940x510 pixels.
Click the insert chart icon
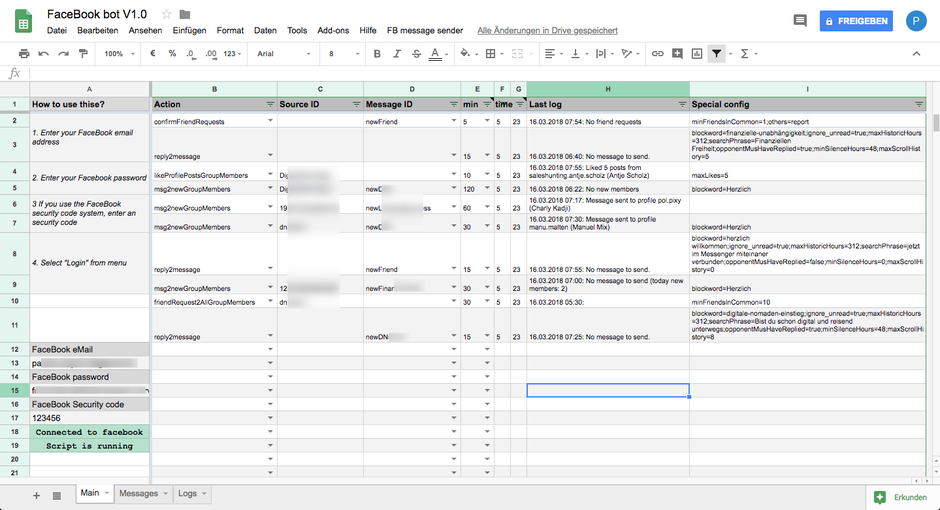click(x=697, y=53)
